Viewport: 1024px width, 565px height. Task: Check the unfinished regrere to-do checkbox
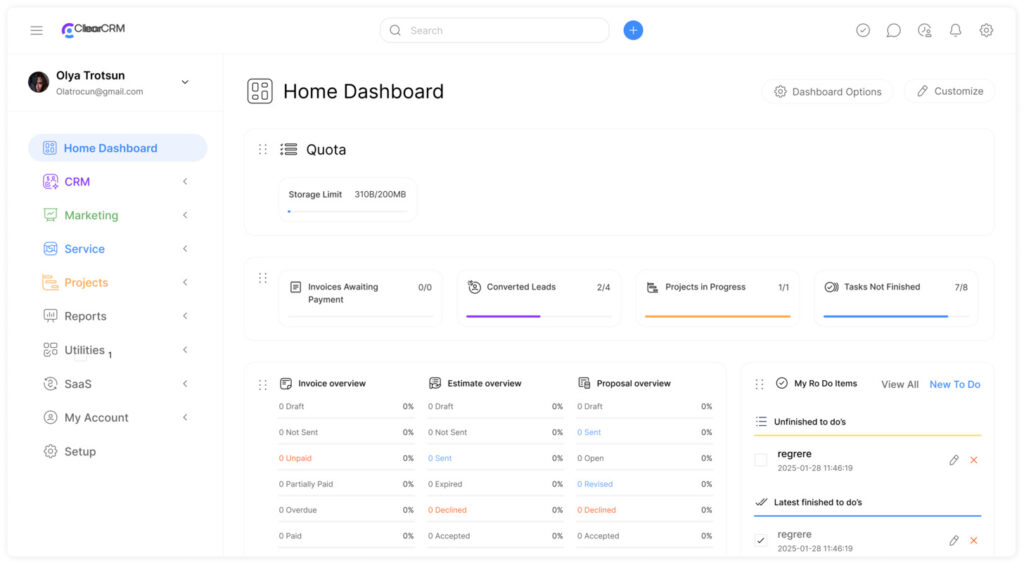(761, 460)
